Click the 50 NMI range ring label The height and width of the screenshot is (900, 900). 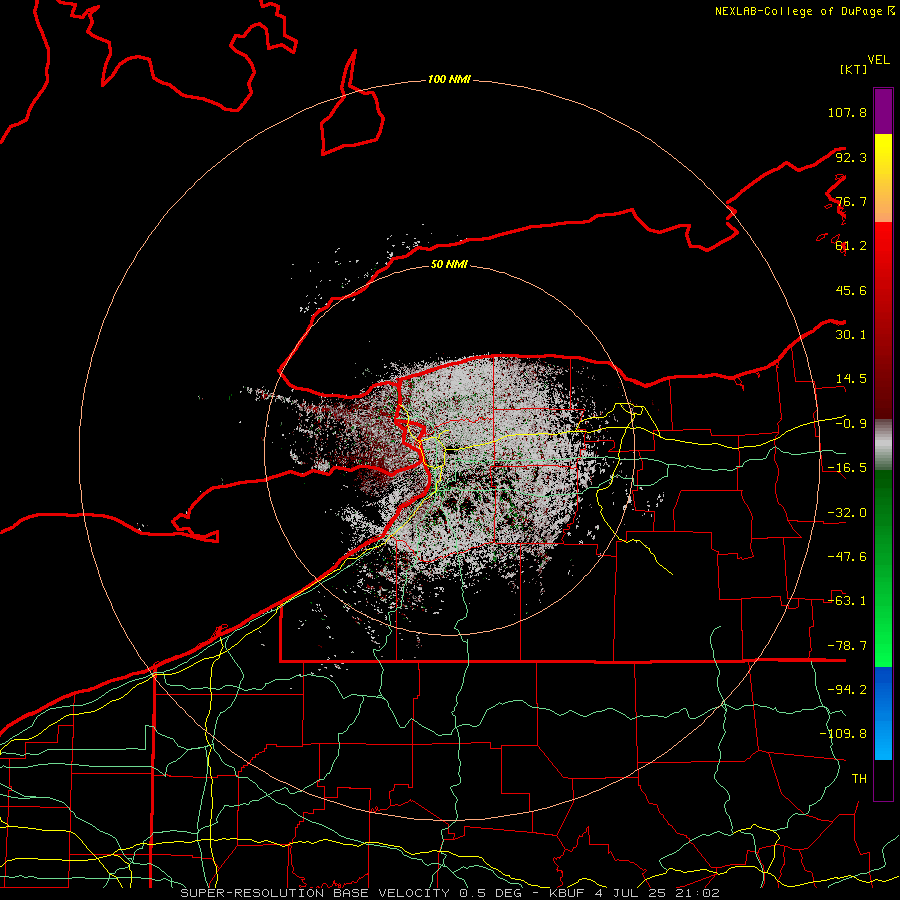click(x=449, y=265)
